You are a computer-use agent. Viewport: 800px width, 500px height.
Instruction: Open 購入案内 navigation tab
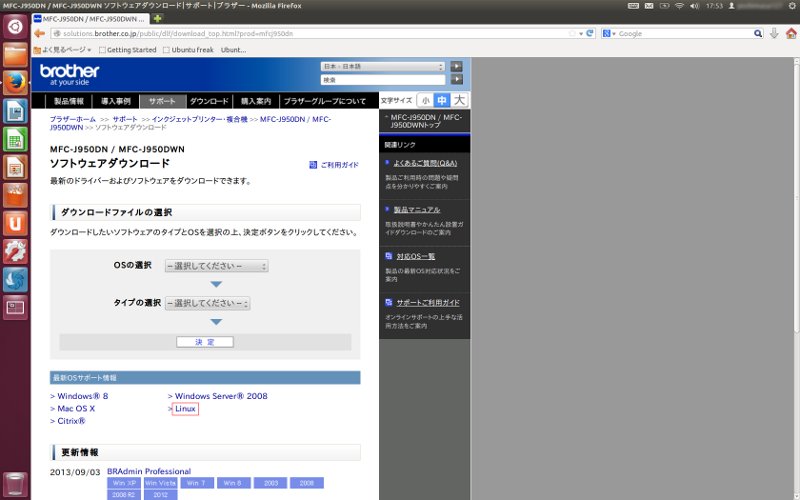click(256, 101)
